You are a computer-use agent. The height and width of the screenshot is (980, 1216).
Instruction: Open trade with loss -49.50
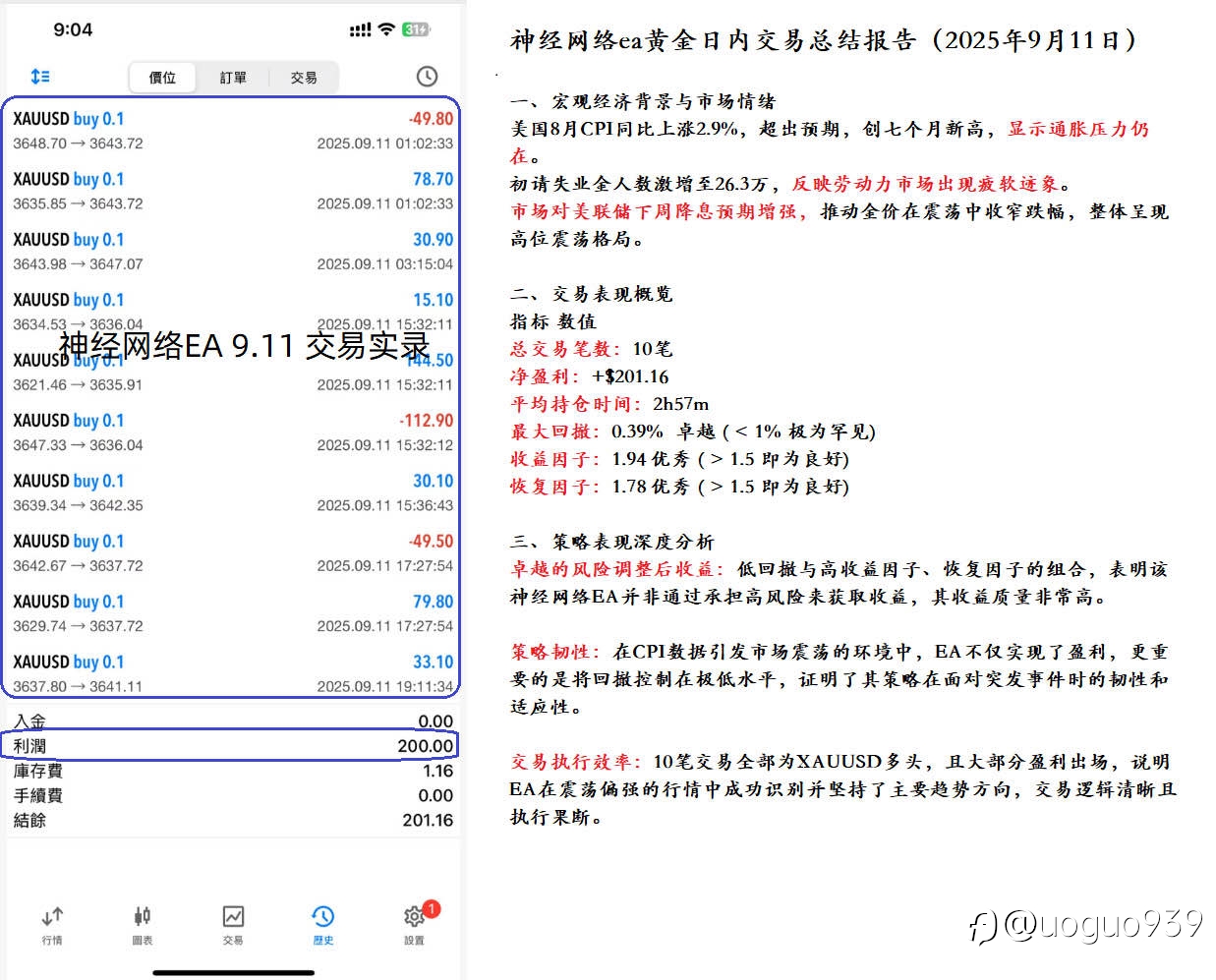pos(233,552)
